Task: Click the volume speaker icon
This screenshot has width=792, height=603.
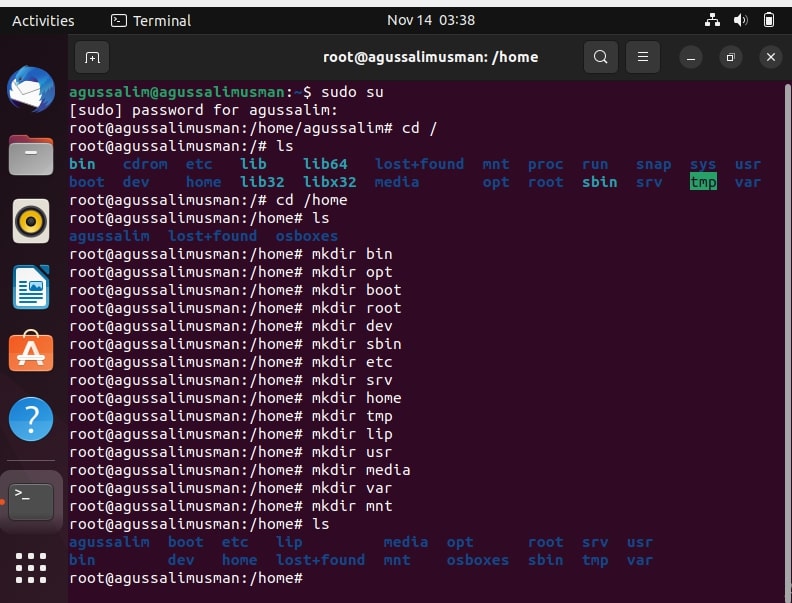Action: (x=740, y=20)
